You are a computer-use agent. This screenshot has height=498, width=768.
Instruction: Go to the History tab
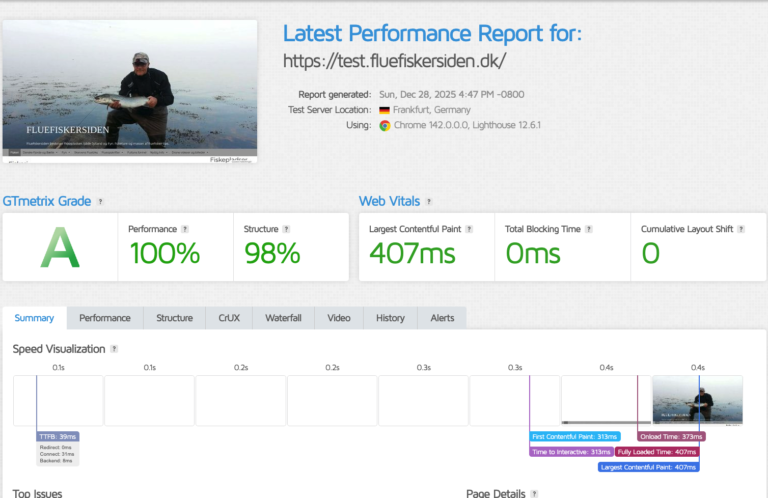click(x=390, y=318)
